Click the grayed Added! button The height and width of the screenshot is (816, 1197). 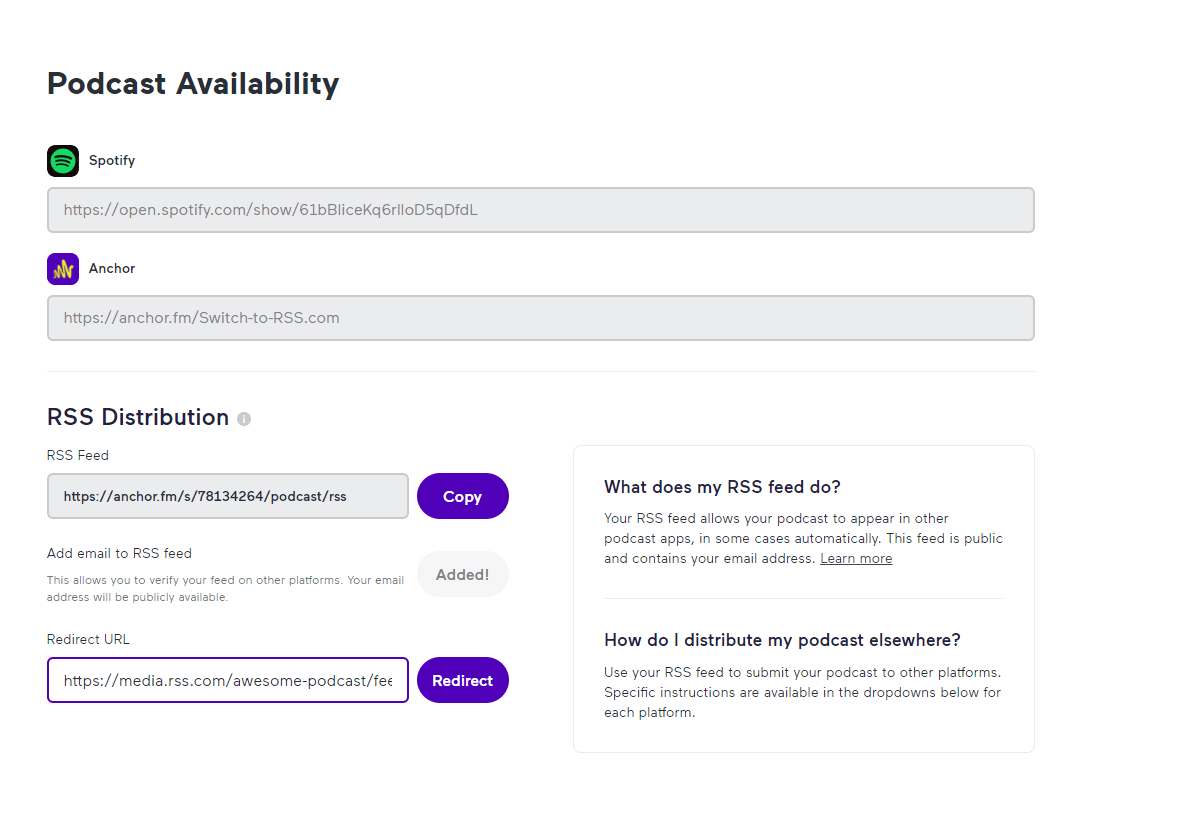(x=462, y=575)
